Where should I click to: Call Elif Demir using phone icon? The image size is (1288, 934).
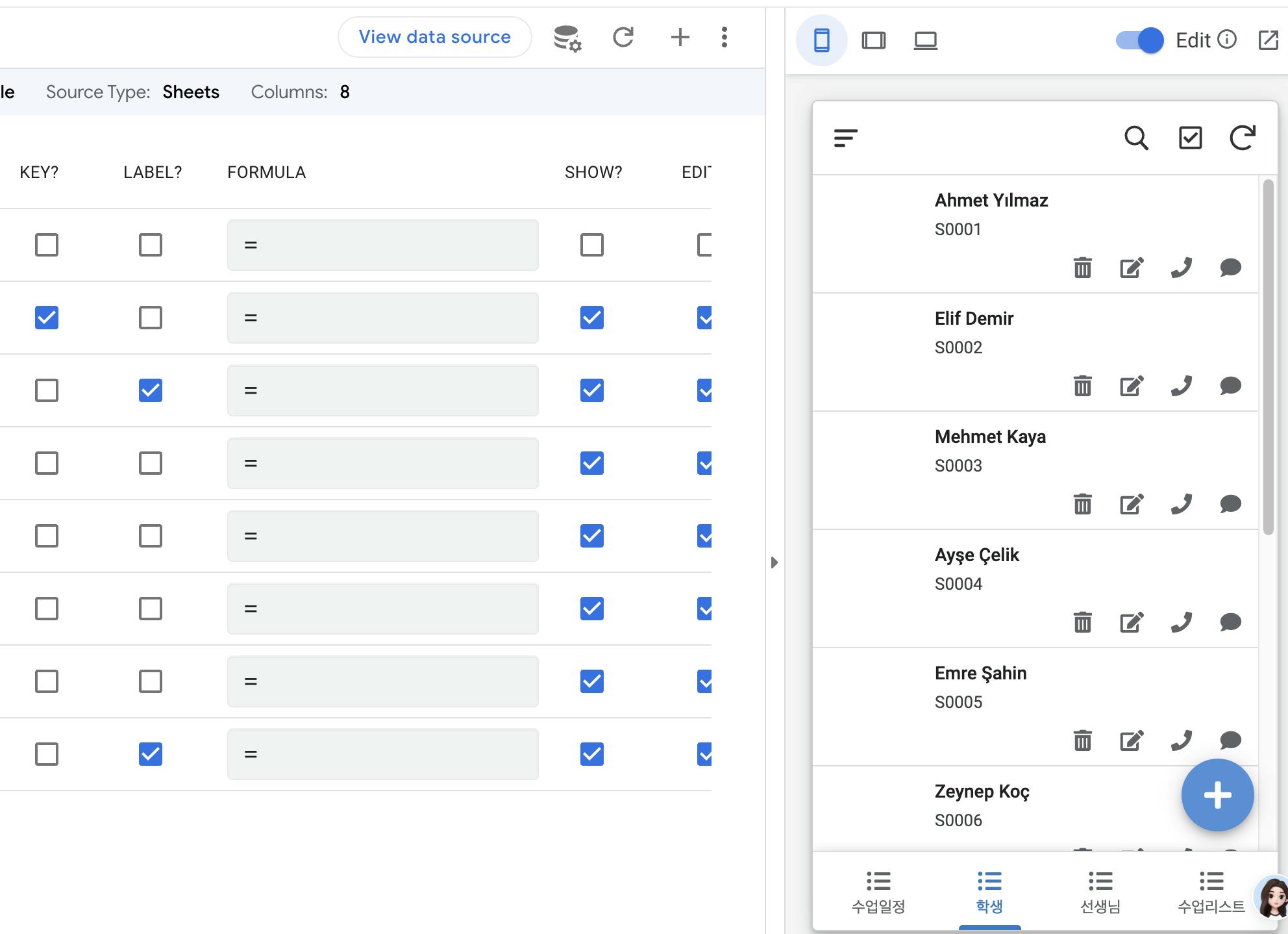click(x=1181, y=386)
